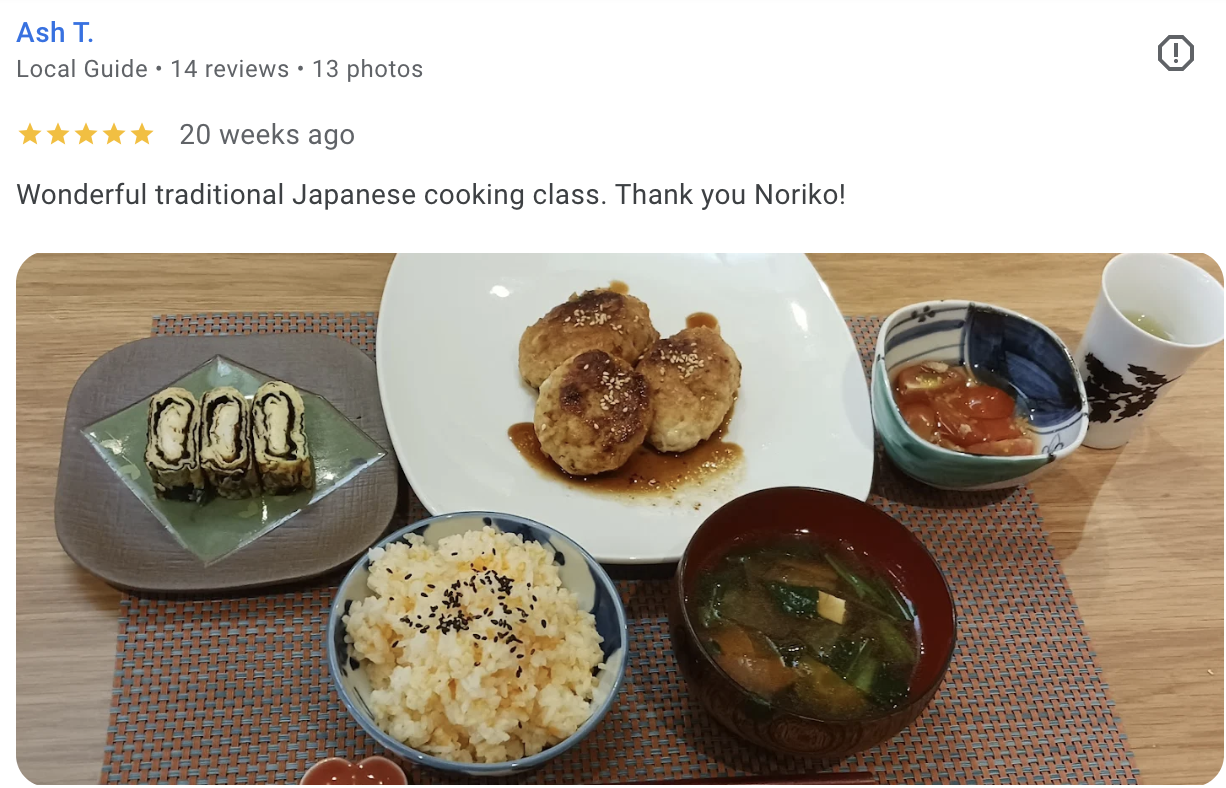Image resolution: width=1226 pixels, height=788 pixels.
Task: Click the 20 weeks ago timestamp
Action: click(267, 134)
